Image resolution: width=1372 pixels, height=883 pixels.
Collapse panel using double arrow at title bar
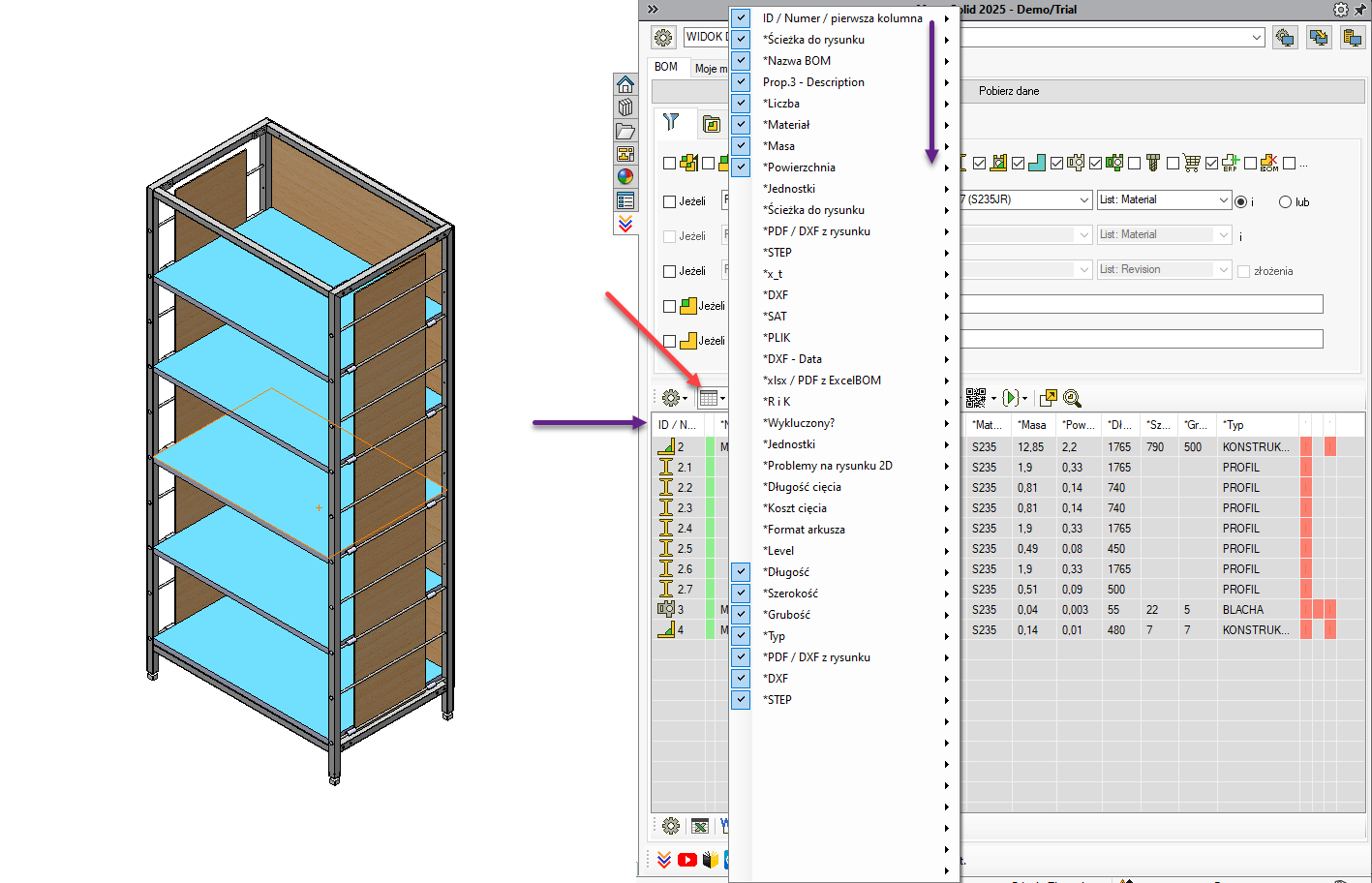(x=653, y=9)
